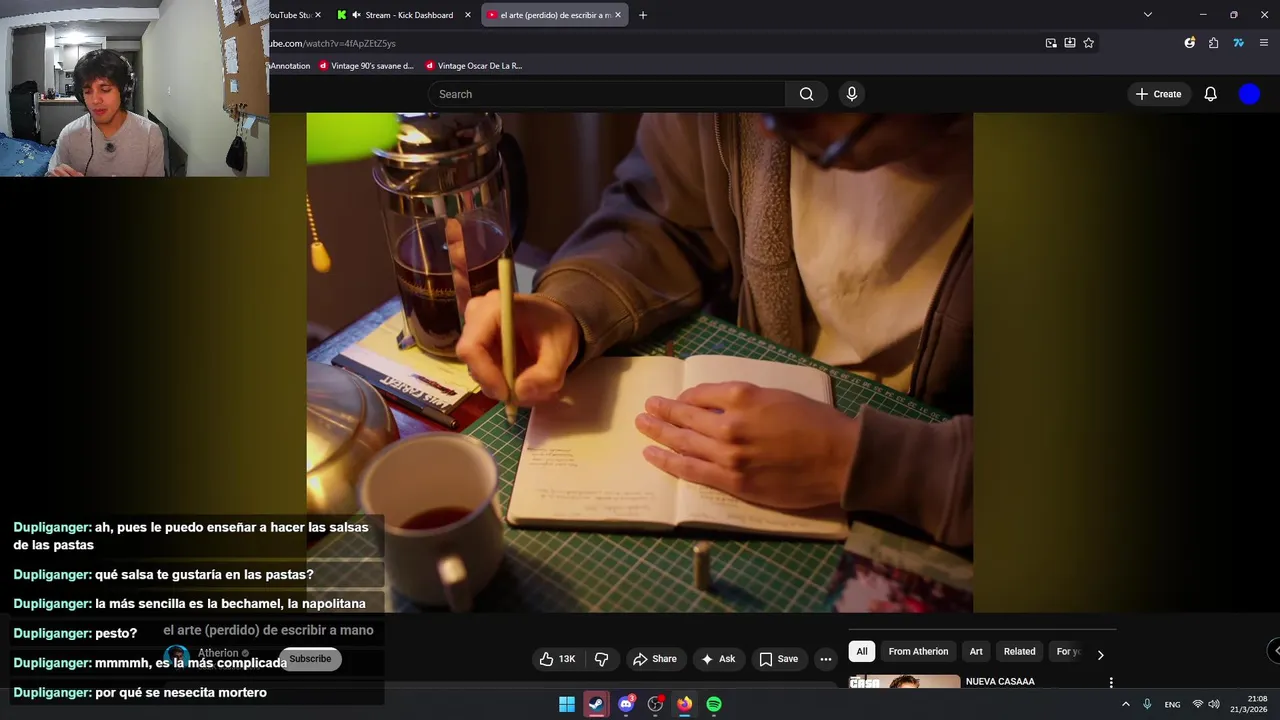Open options for NUEVA CASAAA video
The image size is (1280, 720).
[1110, 682]
